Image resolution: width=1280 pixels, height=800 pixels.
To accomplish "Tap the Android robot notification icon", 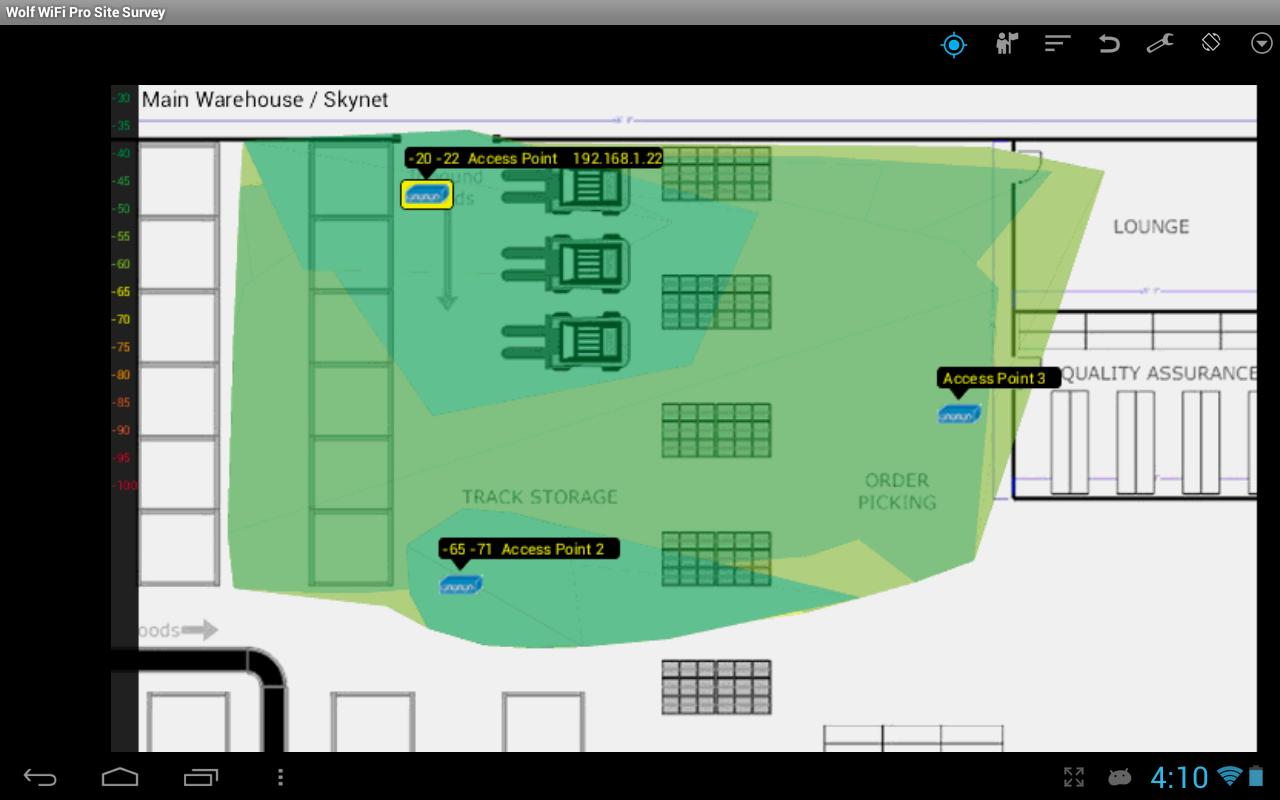I will 1120,777.
